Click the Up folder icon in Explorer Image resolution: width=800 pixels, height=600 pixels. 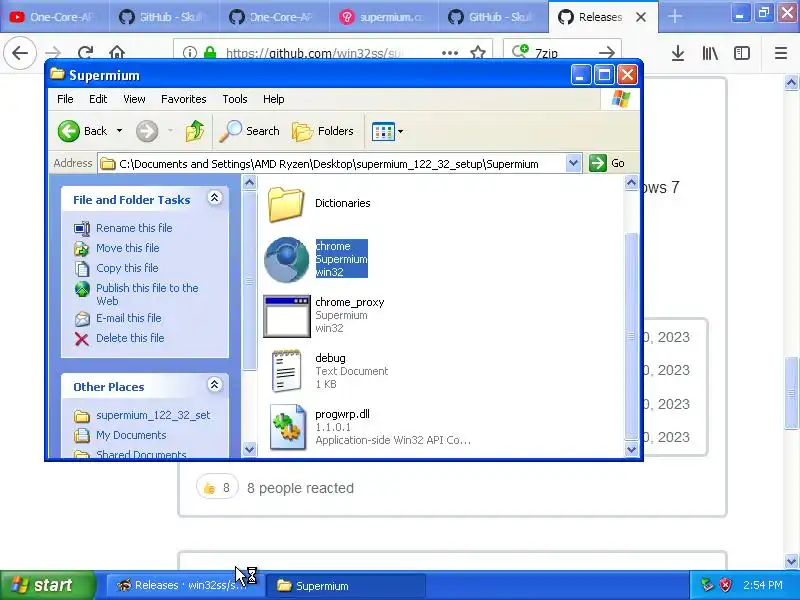tap(194, 131)
